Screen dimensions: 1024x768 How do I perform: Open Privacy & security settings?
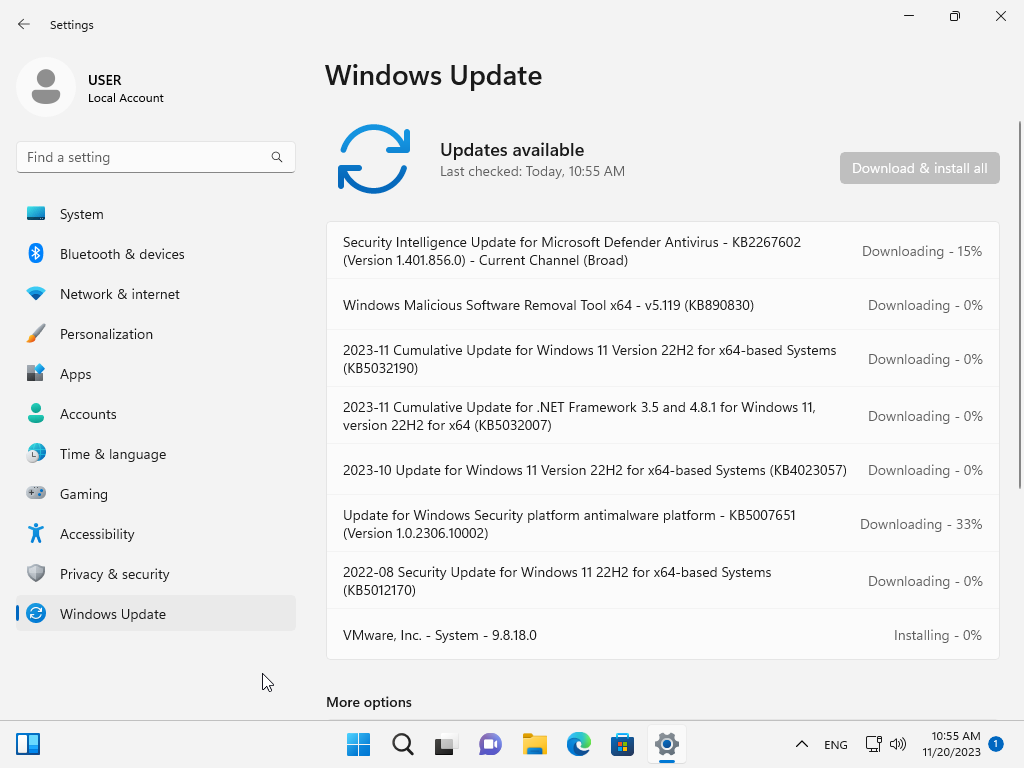click(155, 573)
